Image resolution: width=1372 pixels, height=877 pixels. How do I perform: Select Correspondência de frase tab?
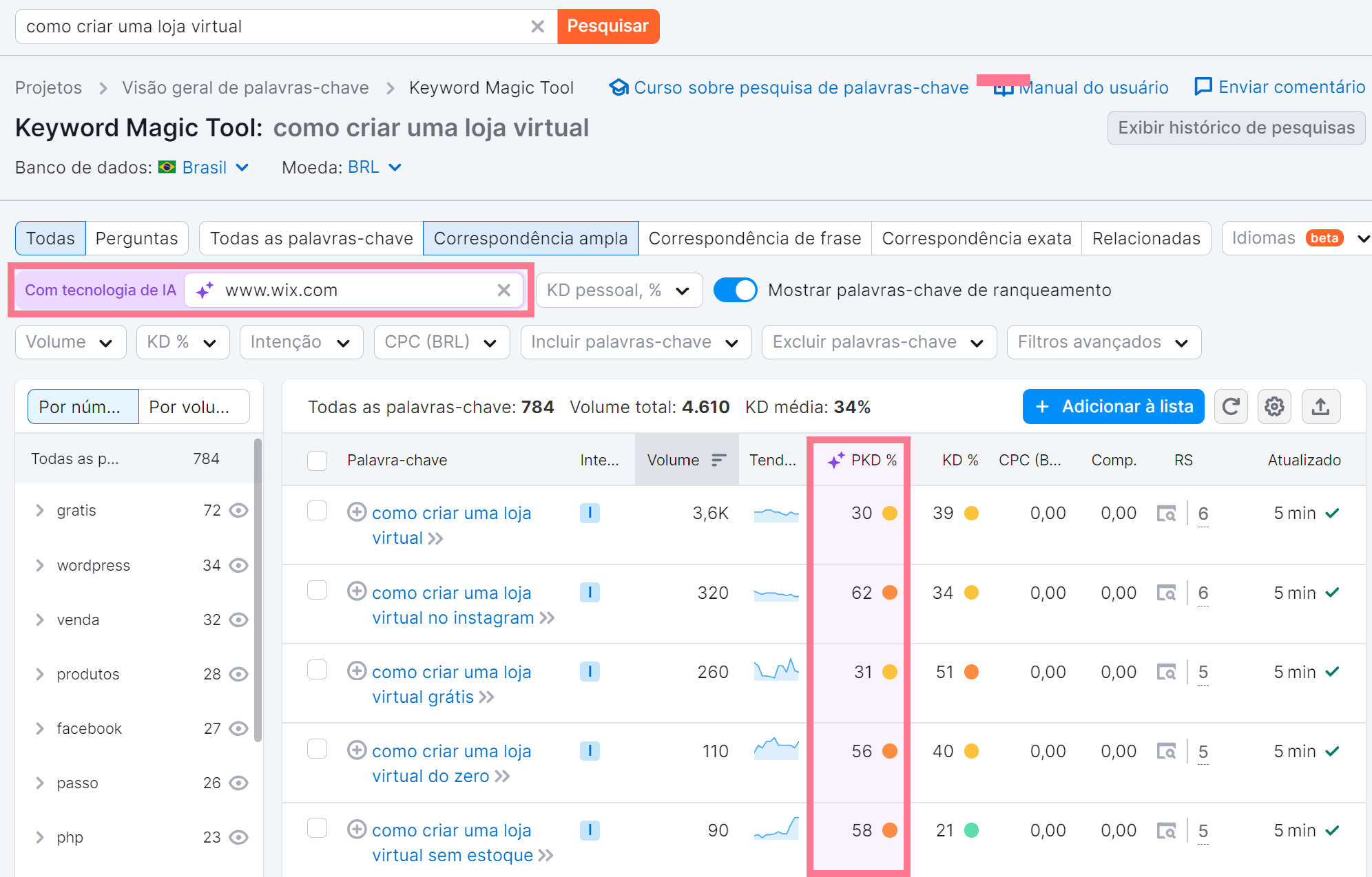pyautogui.click(x=755, y=238)
